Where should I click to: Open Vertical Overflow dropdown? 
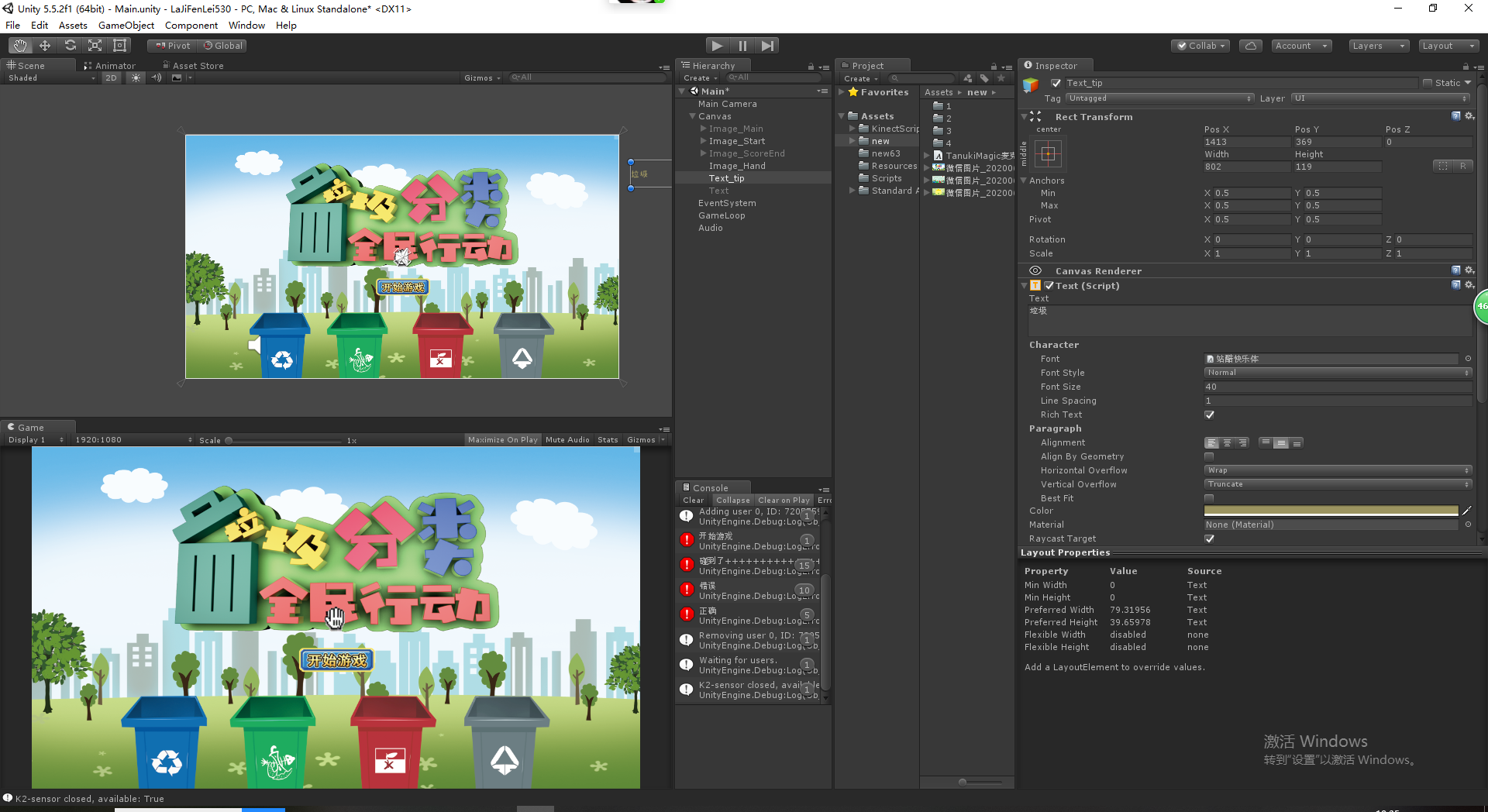[1338, 484]
